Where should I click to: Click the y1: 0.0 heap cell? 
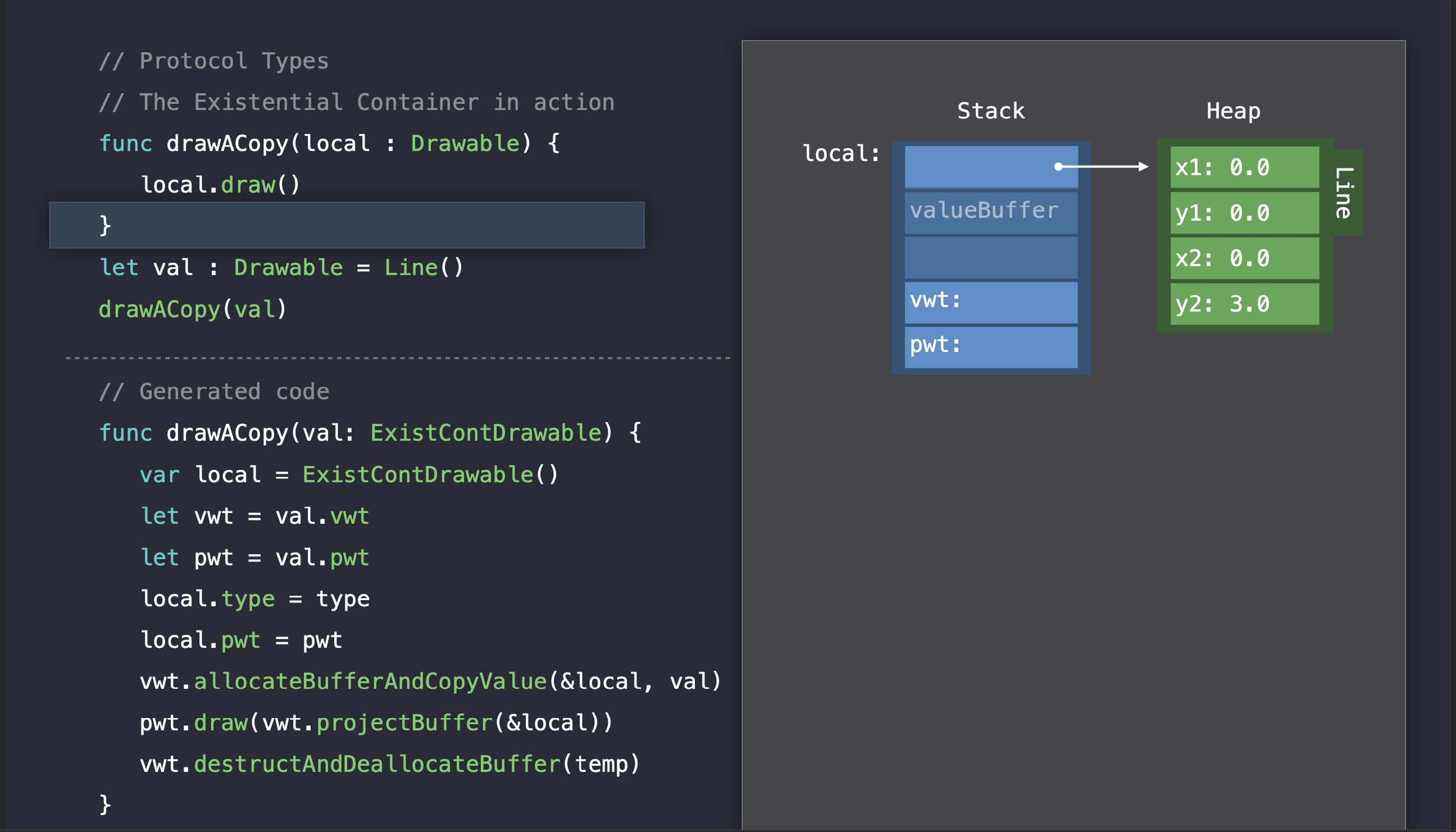point(1244,213)
